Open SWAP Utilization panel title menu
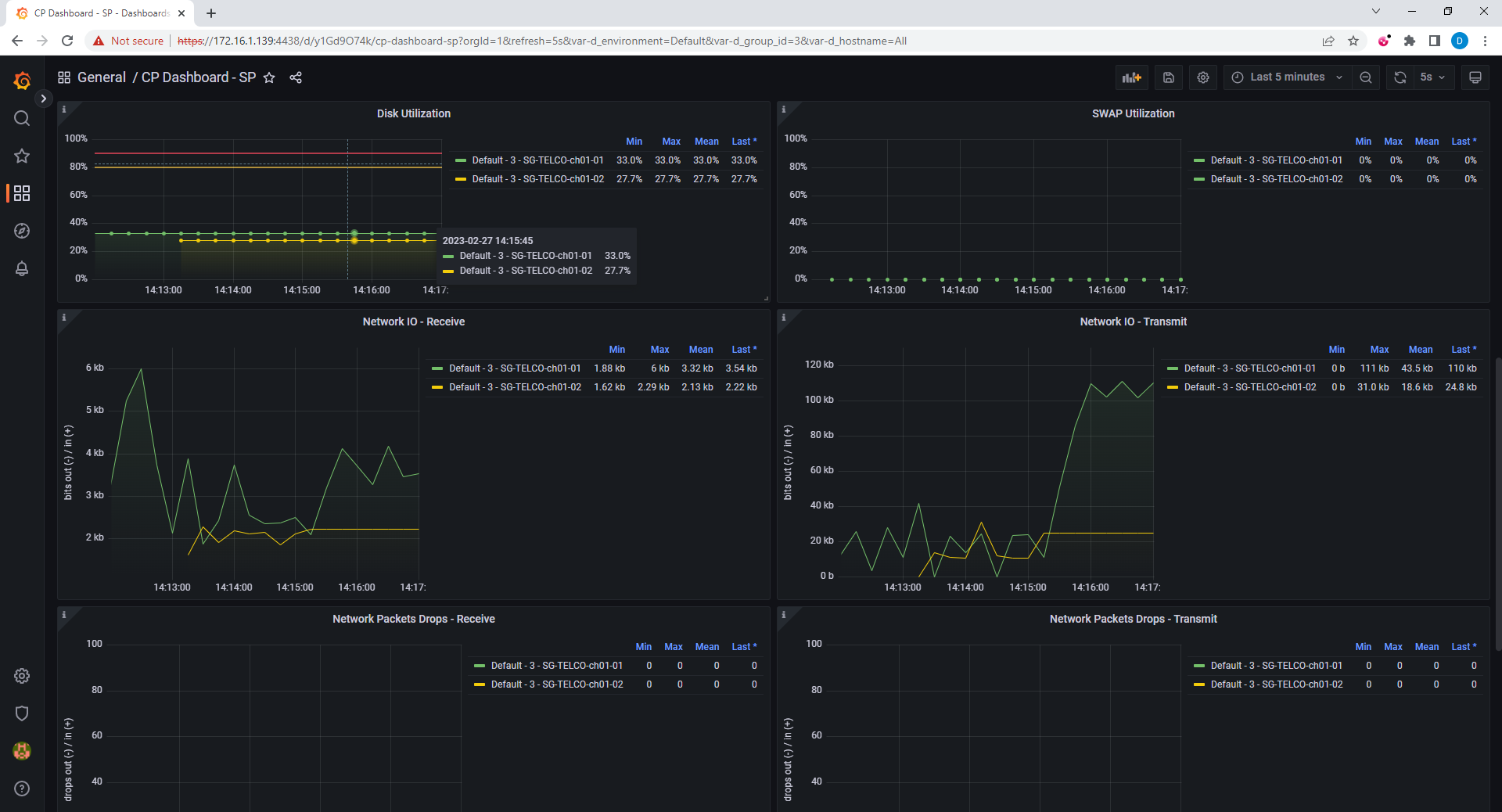Viewport: 1502px width, 812px height. 1133,113
